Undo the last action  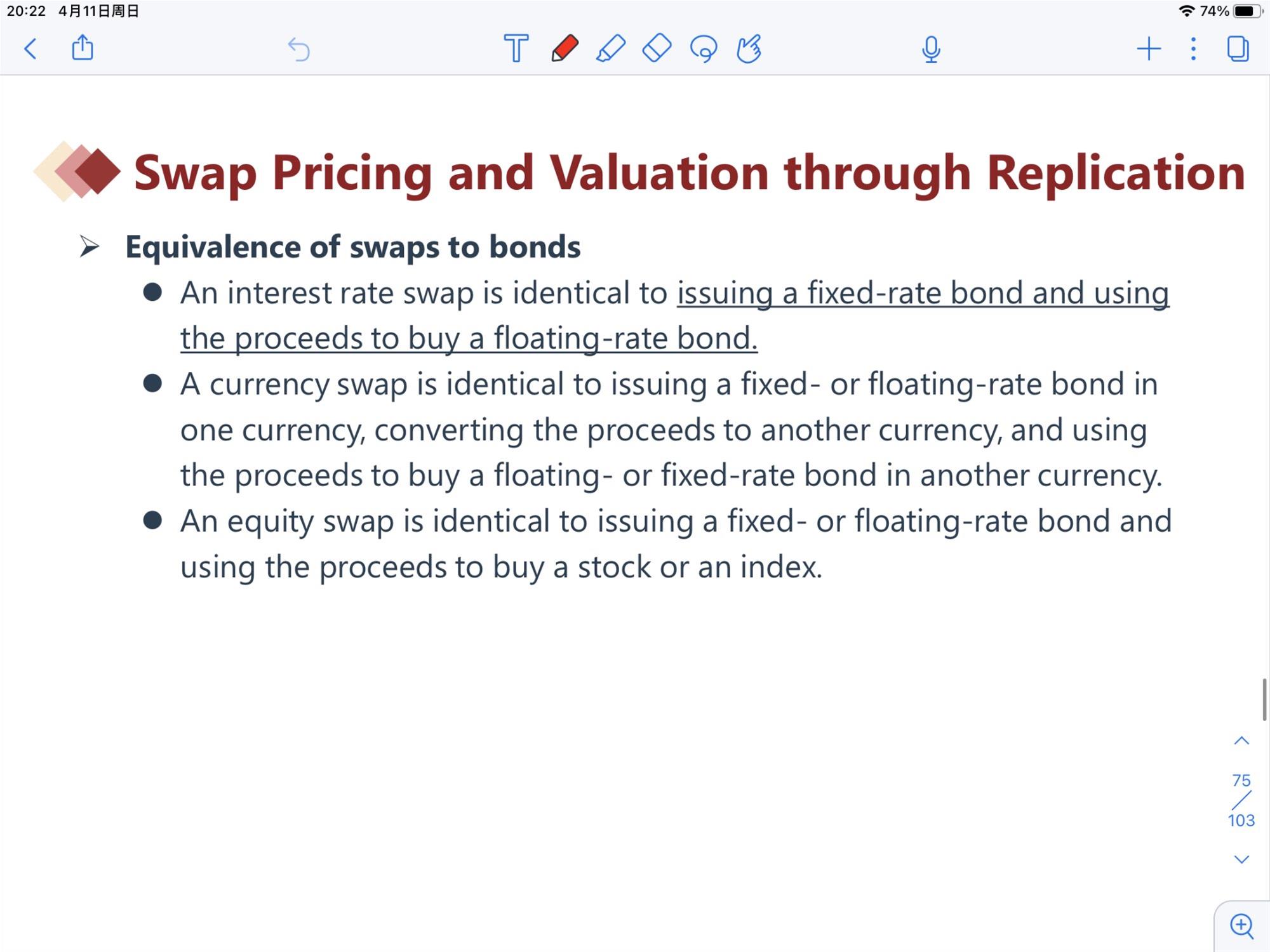pos(298,49)
